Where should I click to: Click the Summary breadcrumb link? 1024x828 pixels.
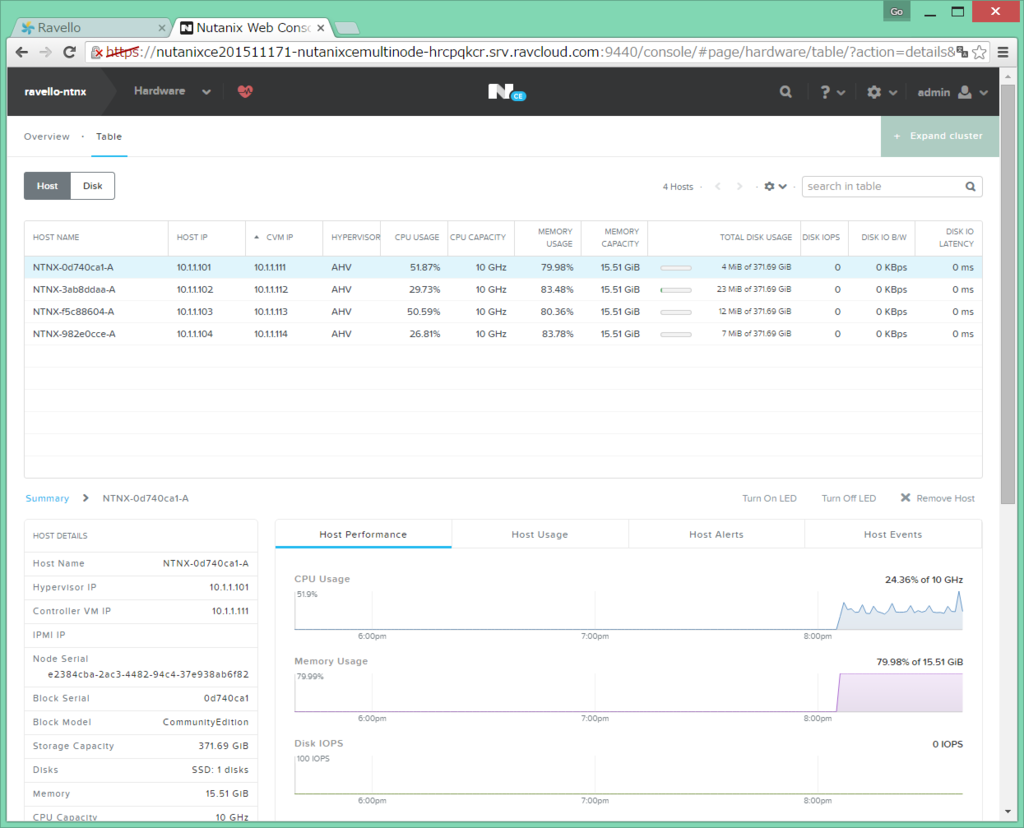click(x=47, y=498)
